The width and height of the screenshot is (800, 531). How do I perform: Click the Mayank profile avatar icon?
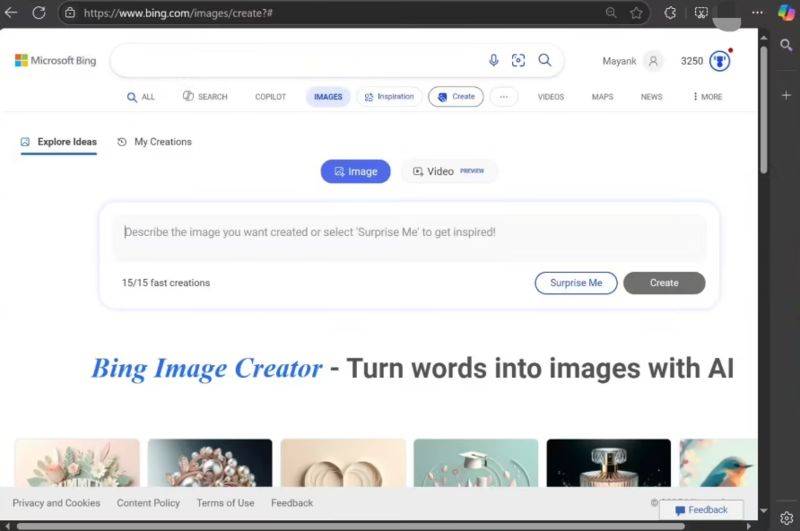pyautogui.click(x=653, y=61)
